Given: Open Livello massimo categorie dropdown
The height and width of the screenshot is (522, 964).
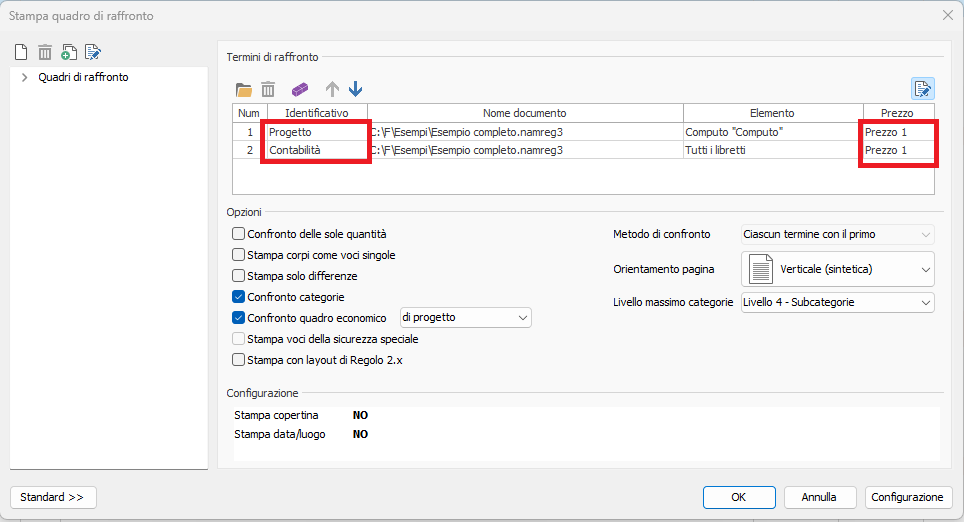Looking at the screenshot, I should (838, 302).
